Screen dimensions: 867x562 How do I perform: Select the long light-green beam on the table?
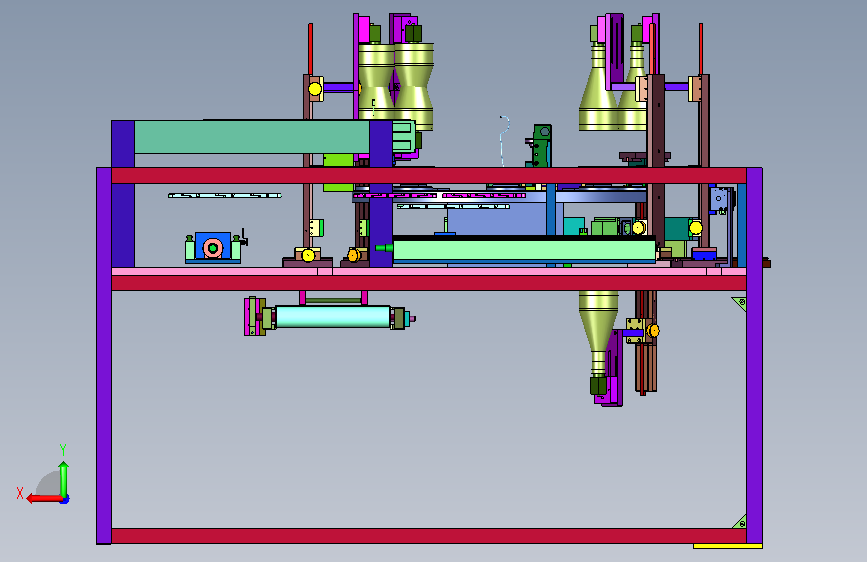click(x=524, y=250)
